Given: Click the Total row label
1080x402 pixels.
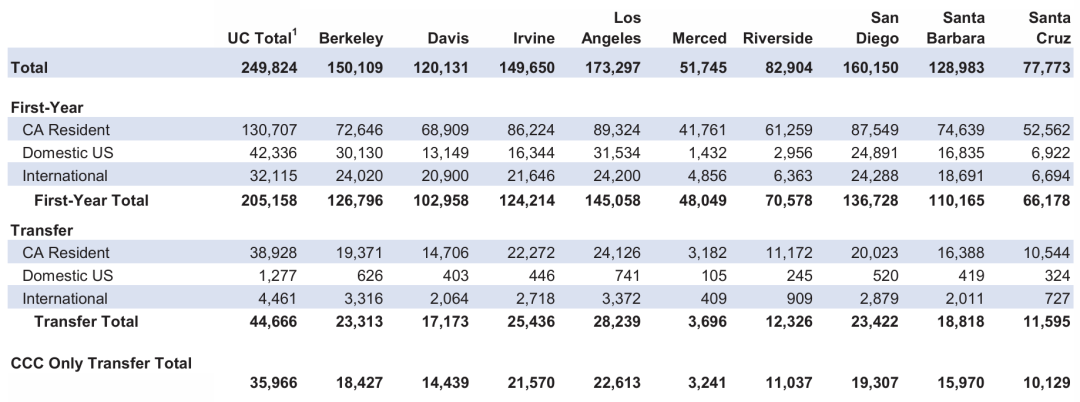Looking at the screenshot, I should point(29,68).
